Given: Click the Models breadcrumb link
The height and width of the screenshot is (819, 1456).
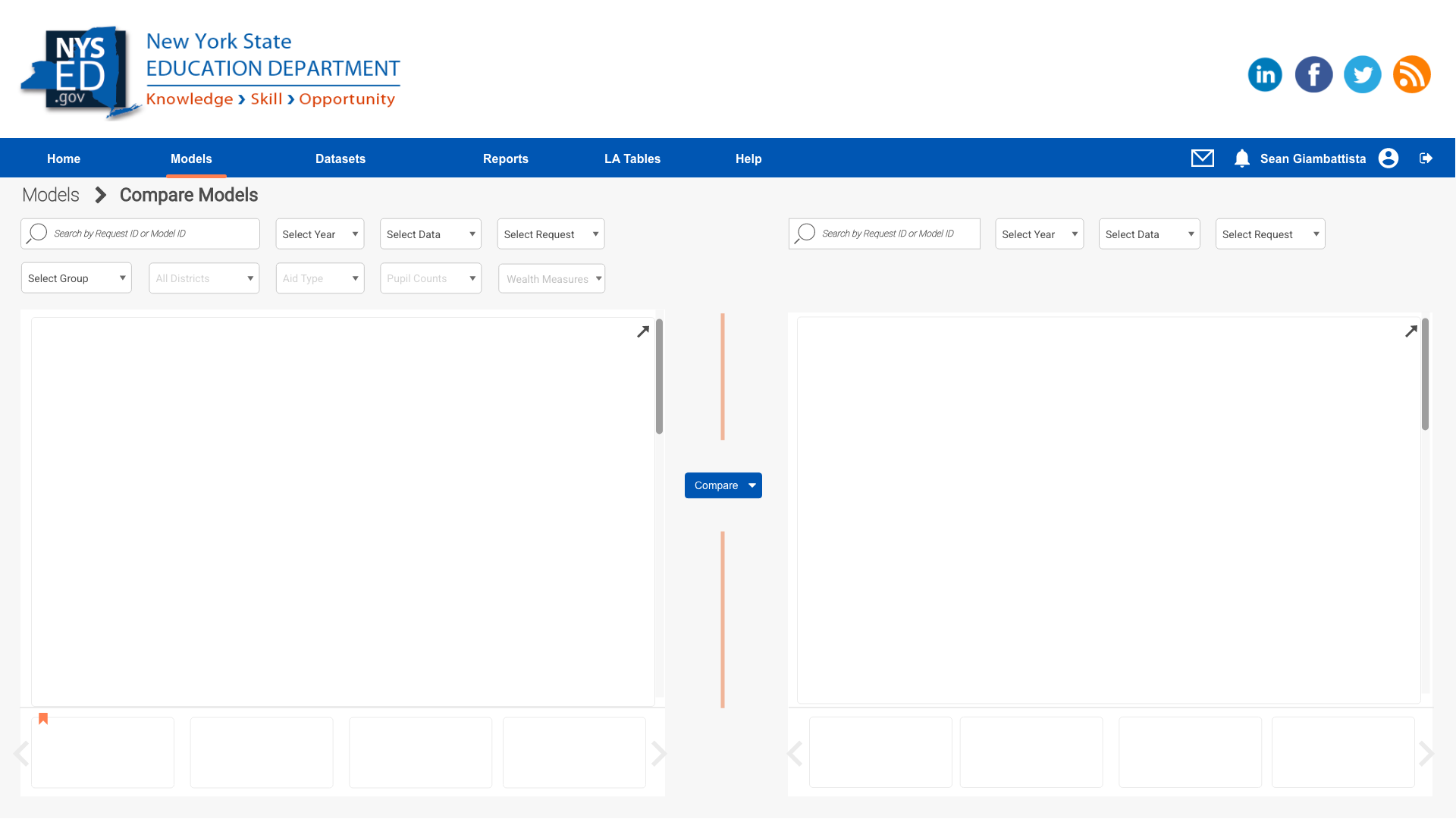Looking at the screenshot, I should [x=51, y=195].
